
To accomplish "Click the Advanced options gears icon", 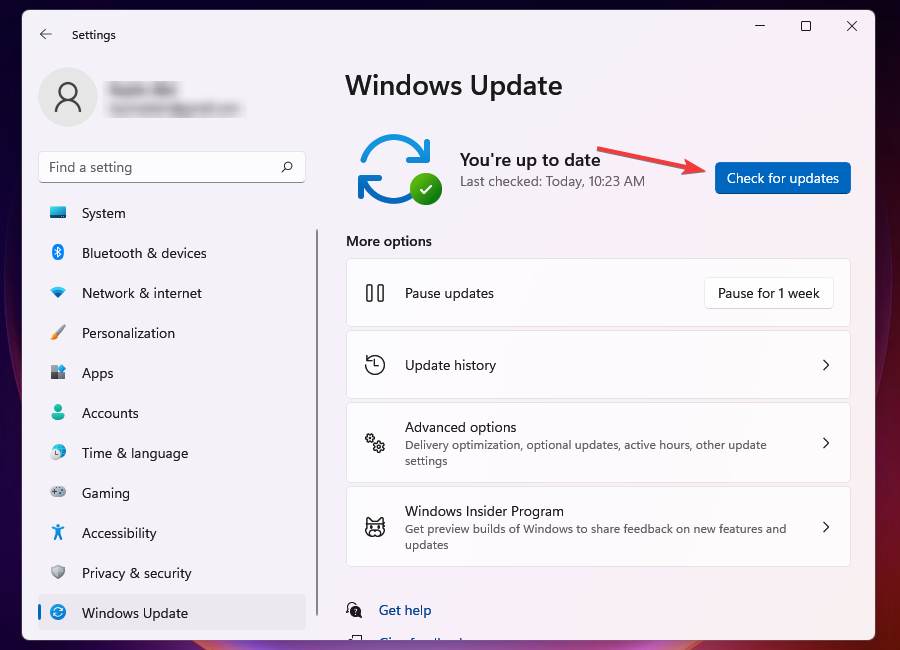I will click(375, 443).
